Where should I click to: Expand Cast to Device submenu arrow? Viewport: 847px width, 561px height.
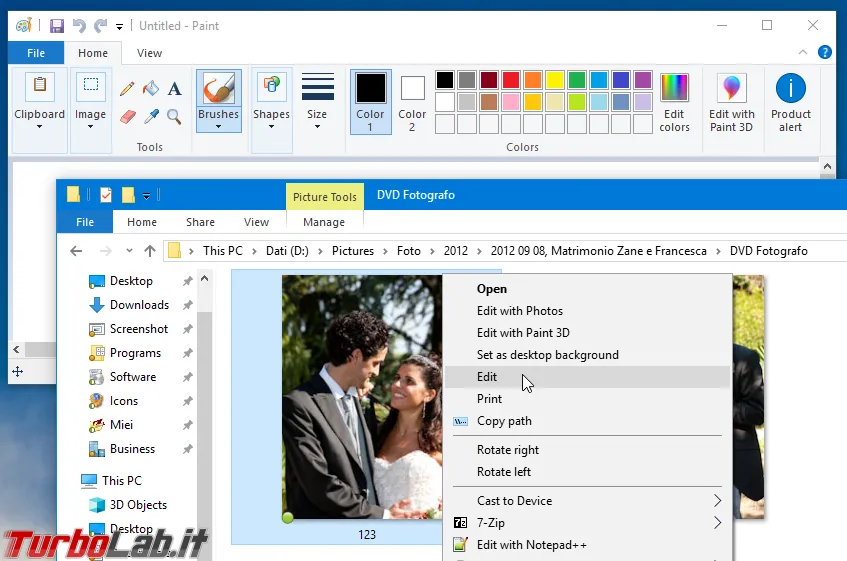click(717, 501)
